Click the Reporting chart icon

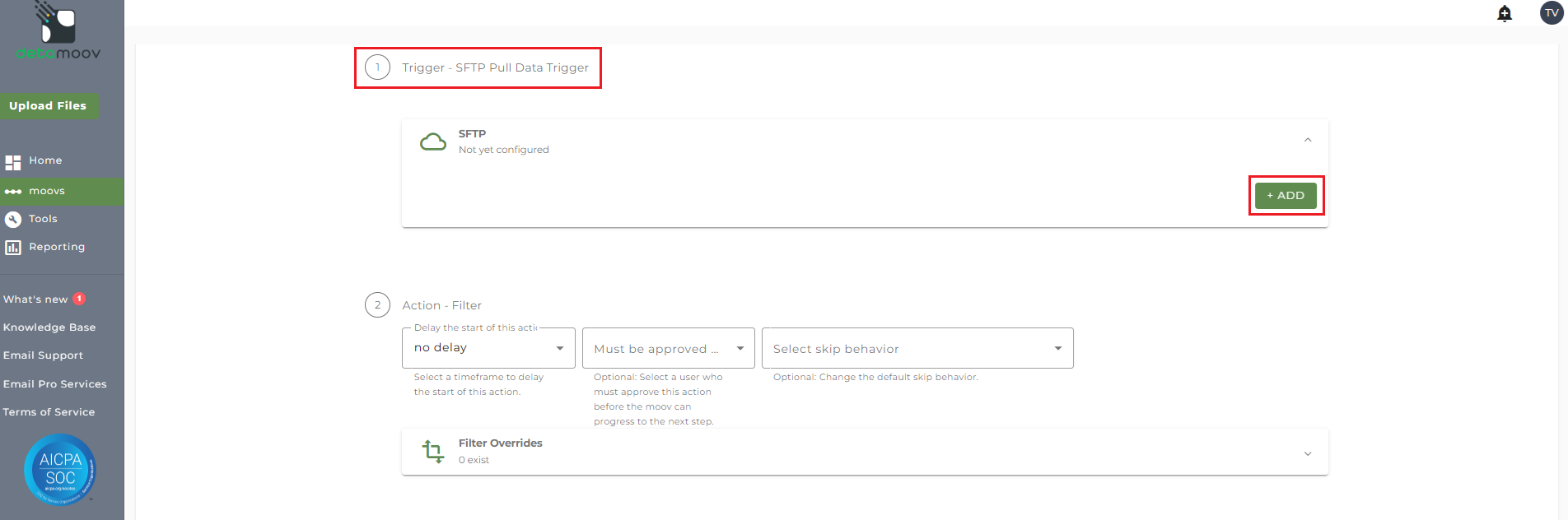coord(13,247)
